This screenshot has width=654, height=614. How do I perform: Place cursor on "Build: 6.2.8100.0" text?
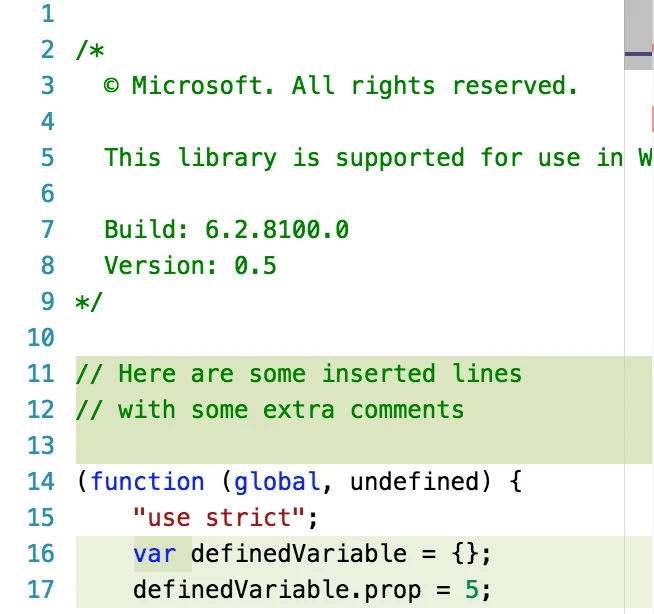coord(226,230)
